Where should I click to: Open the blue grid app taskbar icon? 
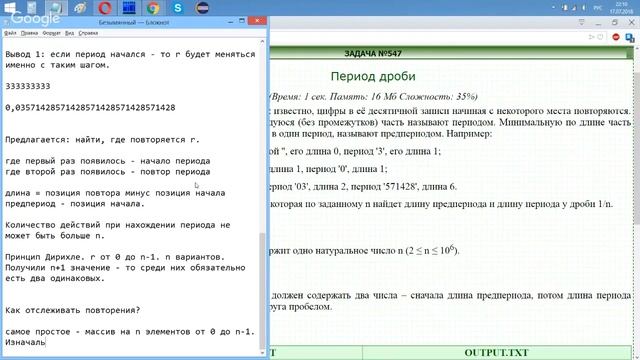point(129,8)
